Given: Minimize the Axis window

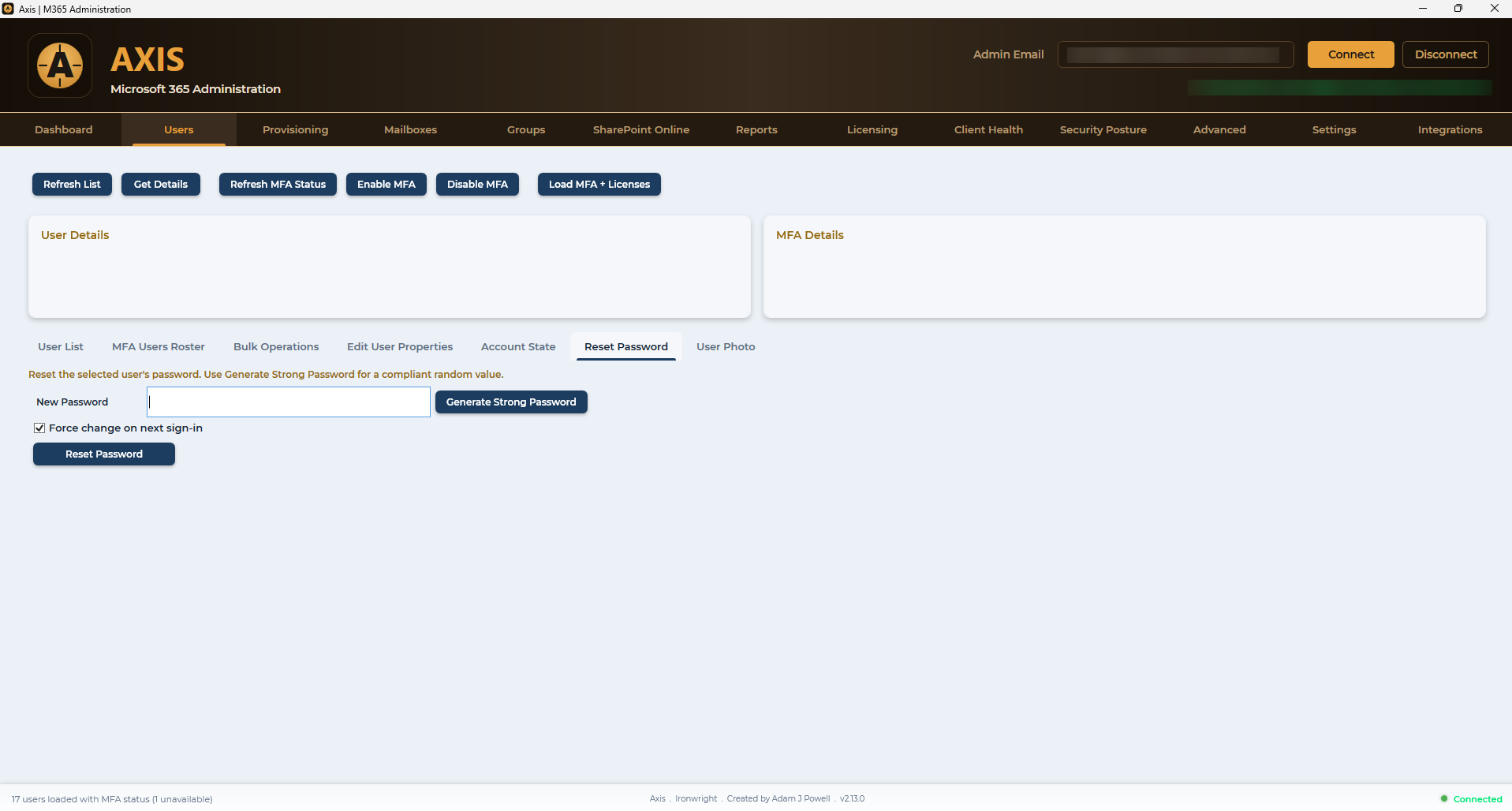Looking at the screenshot, I should (x=1423, y=9).
